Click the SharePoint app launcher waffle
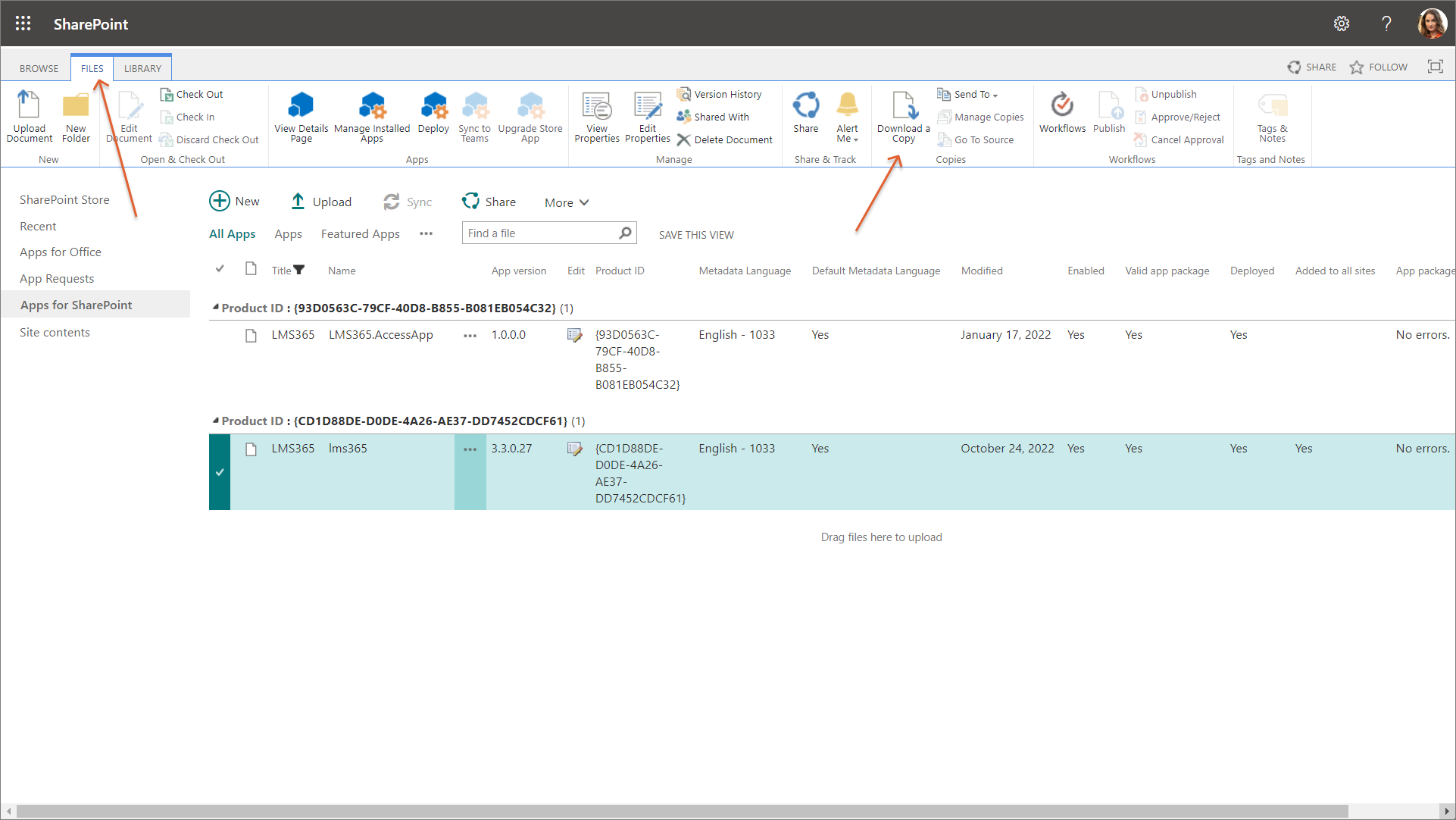The width and height of the screenshot is (1456, 820). (x=23, y=23)
